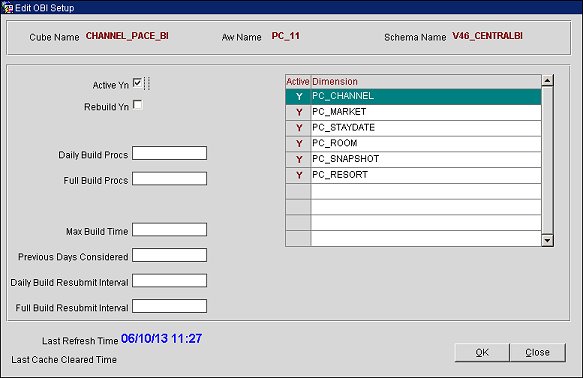Click the Full Build Resubmit Interval field
The image size is (583, 378).
point(170,306)
